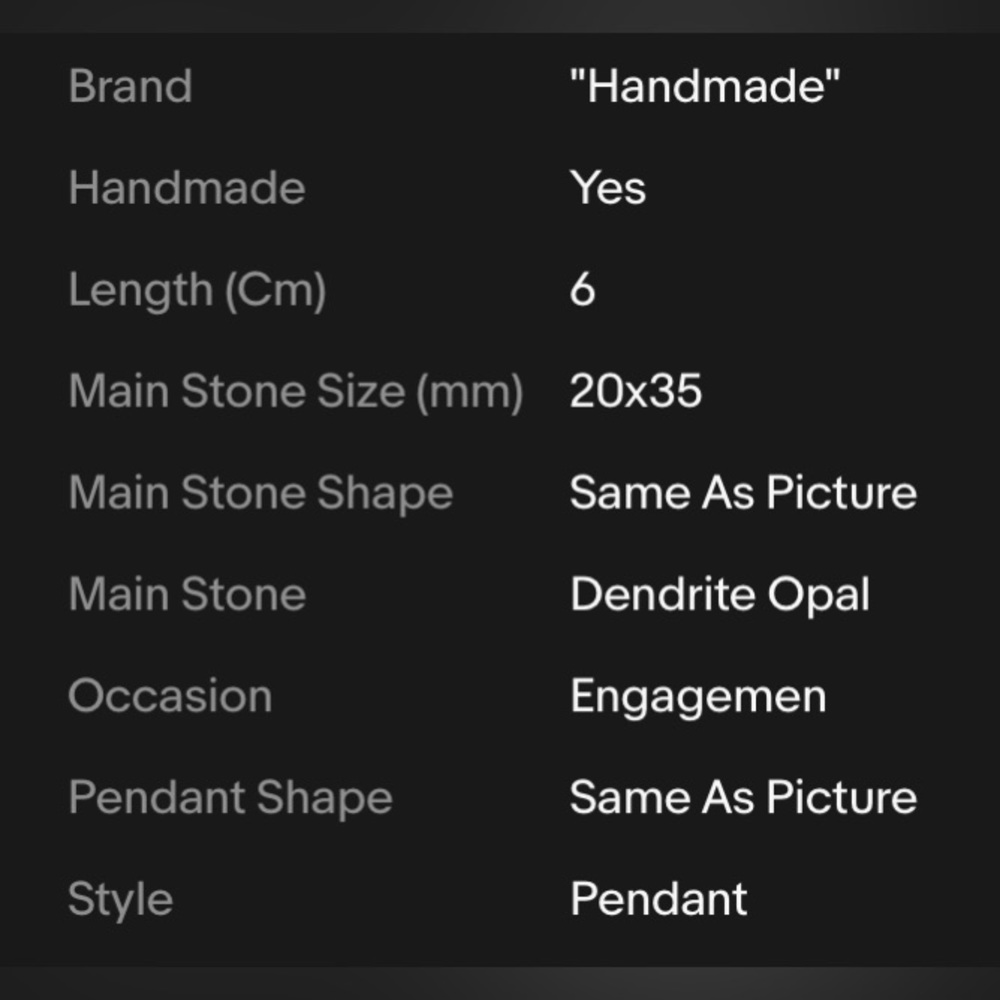Click the Occasion label
This screenshot has width=1000, height=1000.
170,695
